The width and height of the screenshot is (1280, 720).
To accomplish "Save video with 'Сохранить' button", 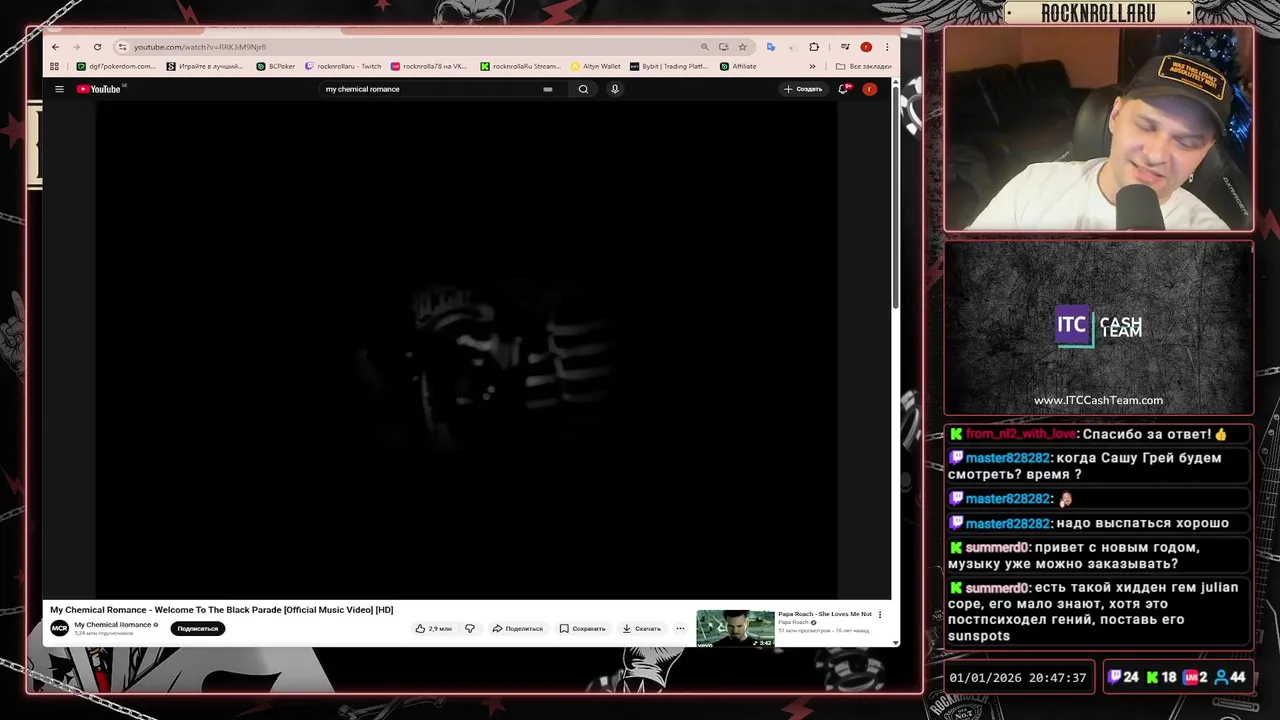I will tap(583, 628).
